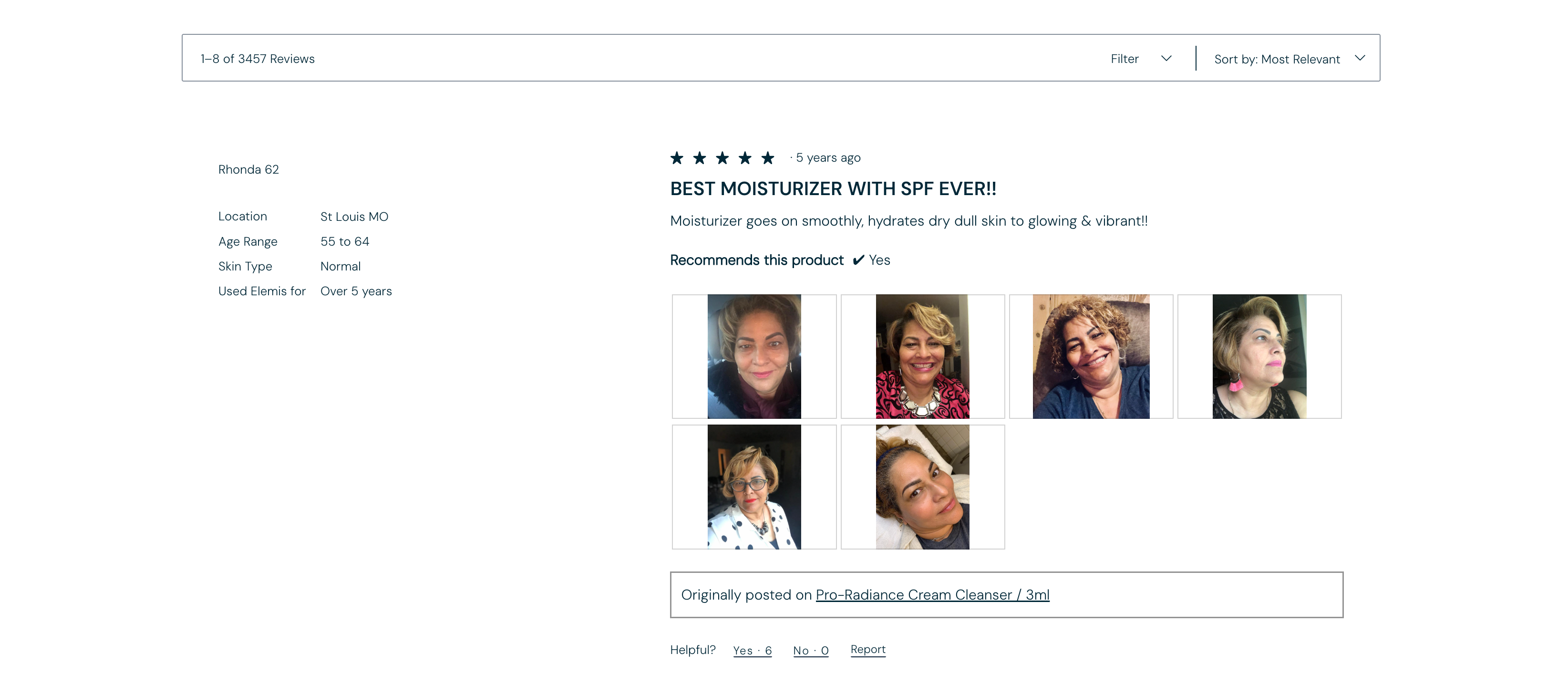Image resolution: width=1568 pixels, height=685 pixels.
Task: Click the third rating star
Action: click(722, 158)
